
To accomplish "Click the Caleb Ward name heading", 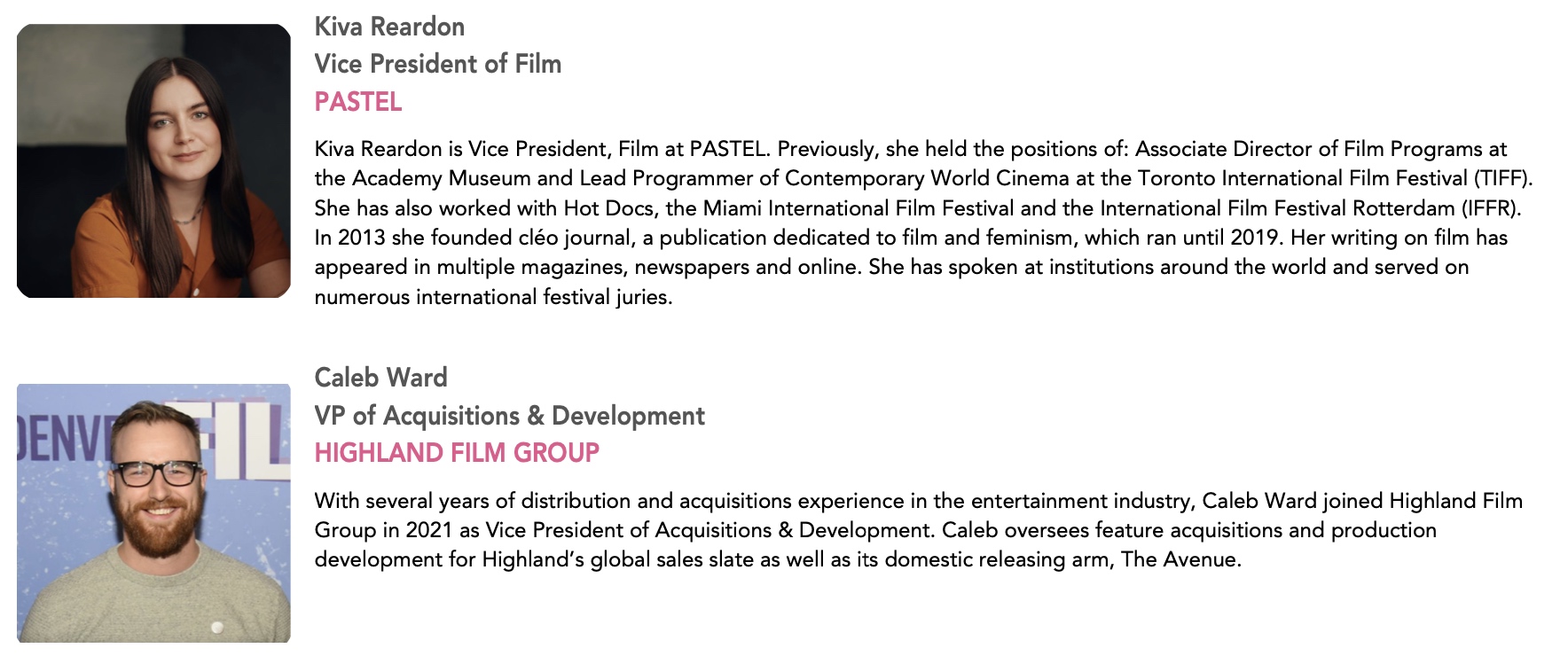I will (380, 378).
